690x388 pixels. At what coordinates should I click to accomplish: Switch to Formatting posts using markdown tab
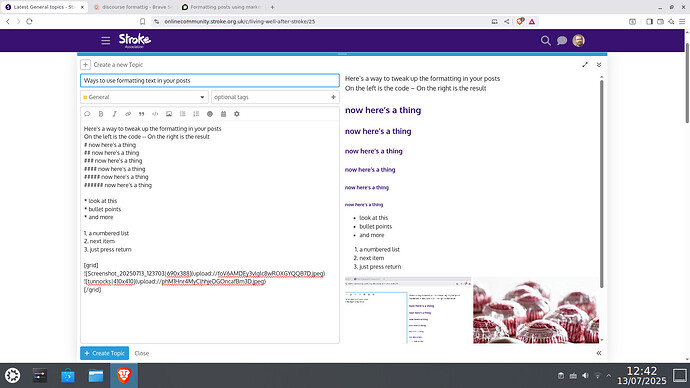pyautogui.click(x=221, y=7)
